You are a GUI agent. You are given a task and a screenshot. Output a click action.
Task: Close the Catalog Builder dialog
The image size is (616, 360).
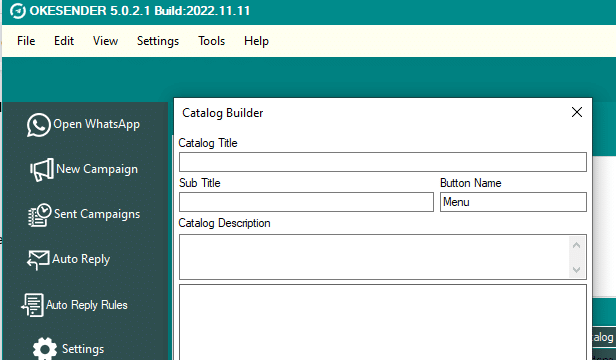tap(577, 112)
